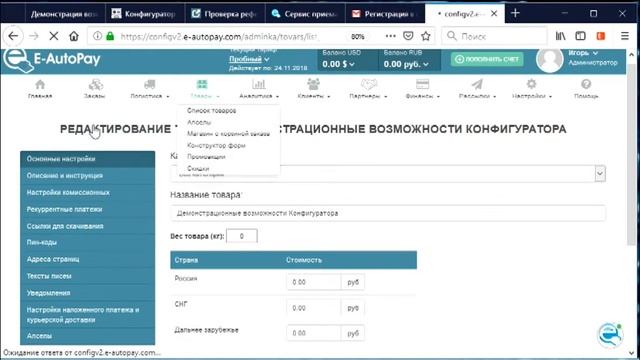Open Описание и инструкция sidebar section
Screen dimensions: 640x360
pyautogui.click(x=87, y=176)
